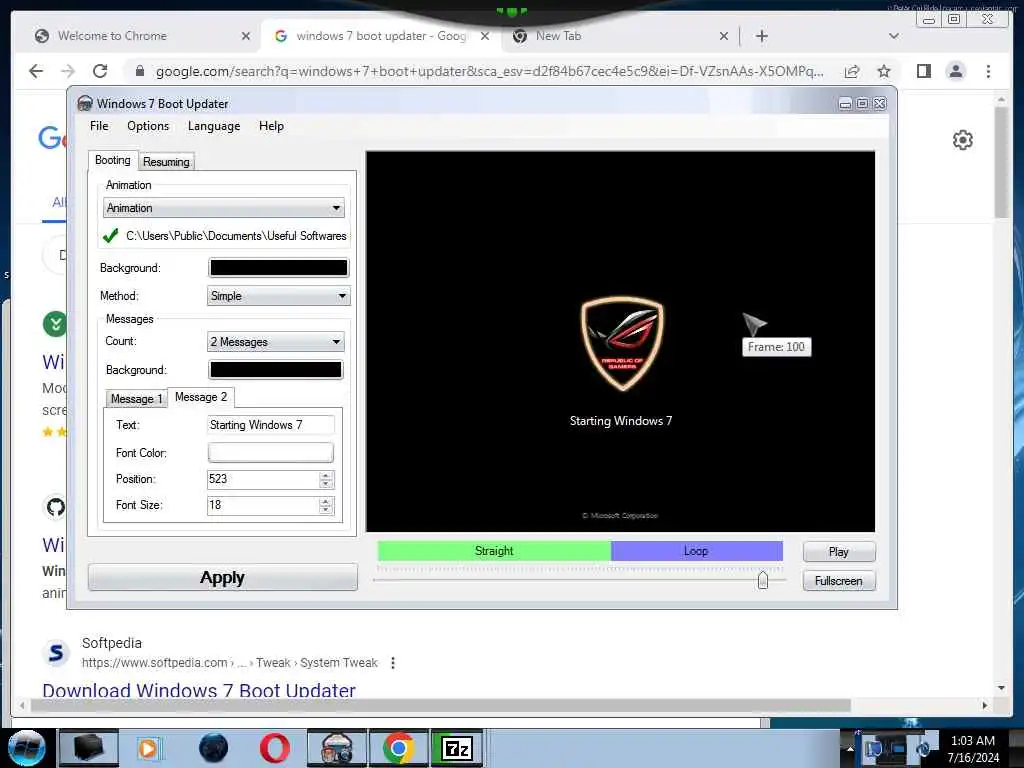Click the green checkmark beside path
Viewport: 1024px width, 768px height.
[110, 236]
